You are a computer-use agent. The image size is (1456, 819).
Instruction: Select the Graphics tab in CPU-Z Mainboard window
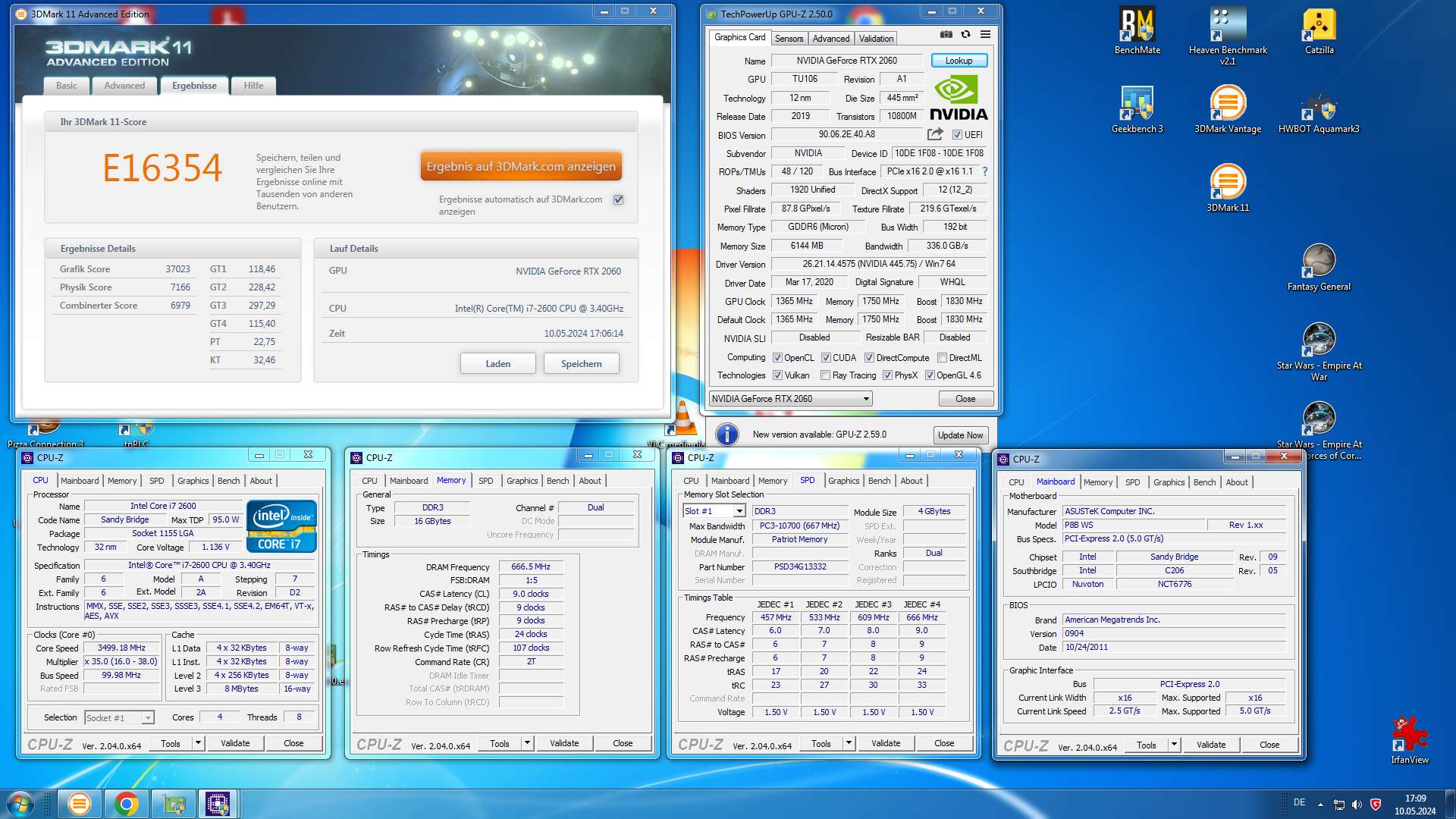tap(1169, 482)
